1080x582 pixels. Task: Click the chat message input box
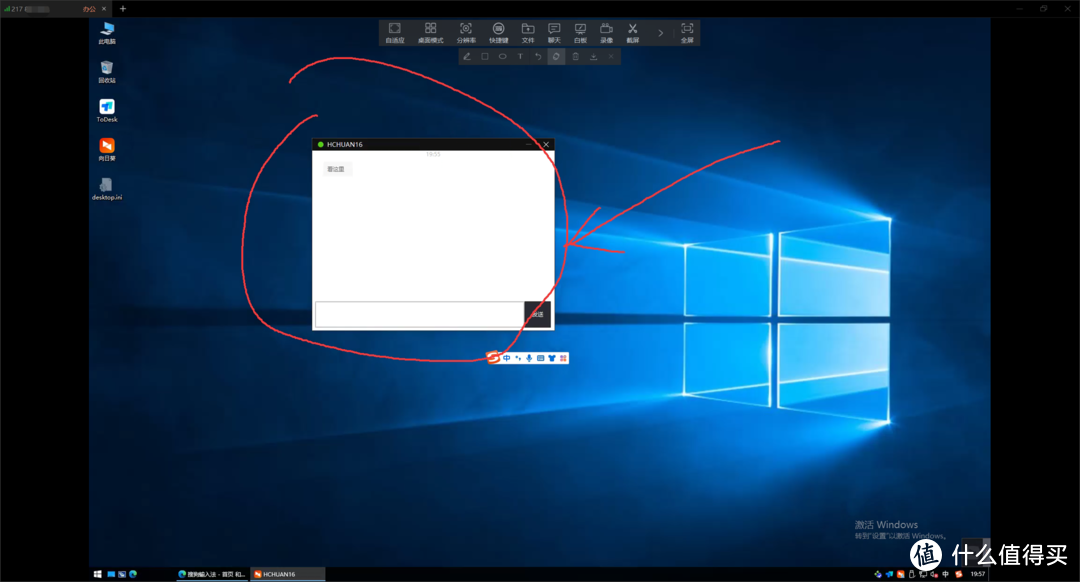[419, 314]
